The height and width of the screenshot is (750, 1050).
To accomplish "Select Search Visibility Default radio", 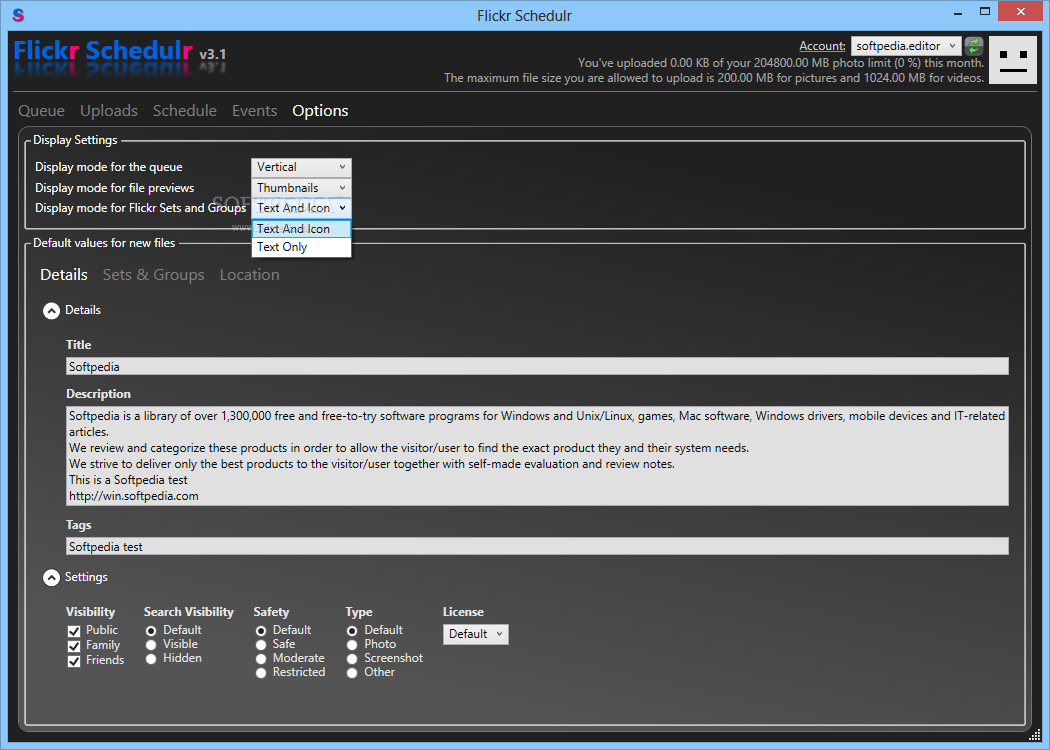I will 151,631.
